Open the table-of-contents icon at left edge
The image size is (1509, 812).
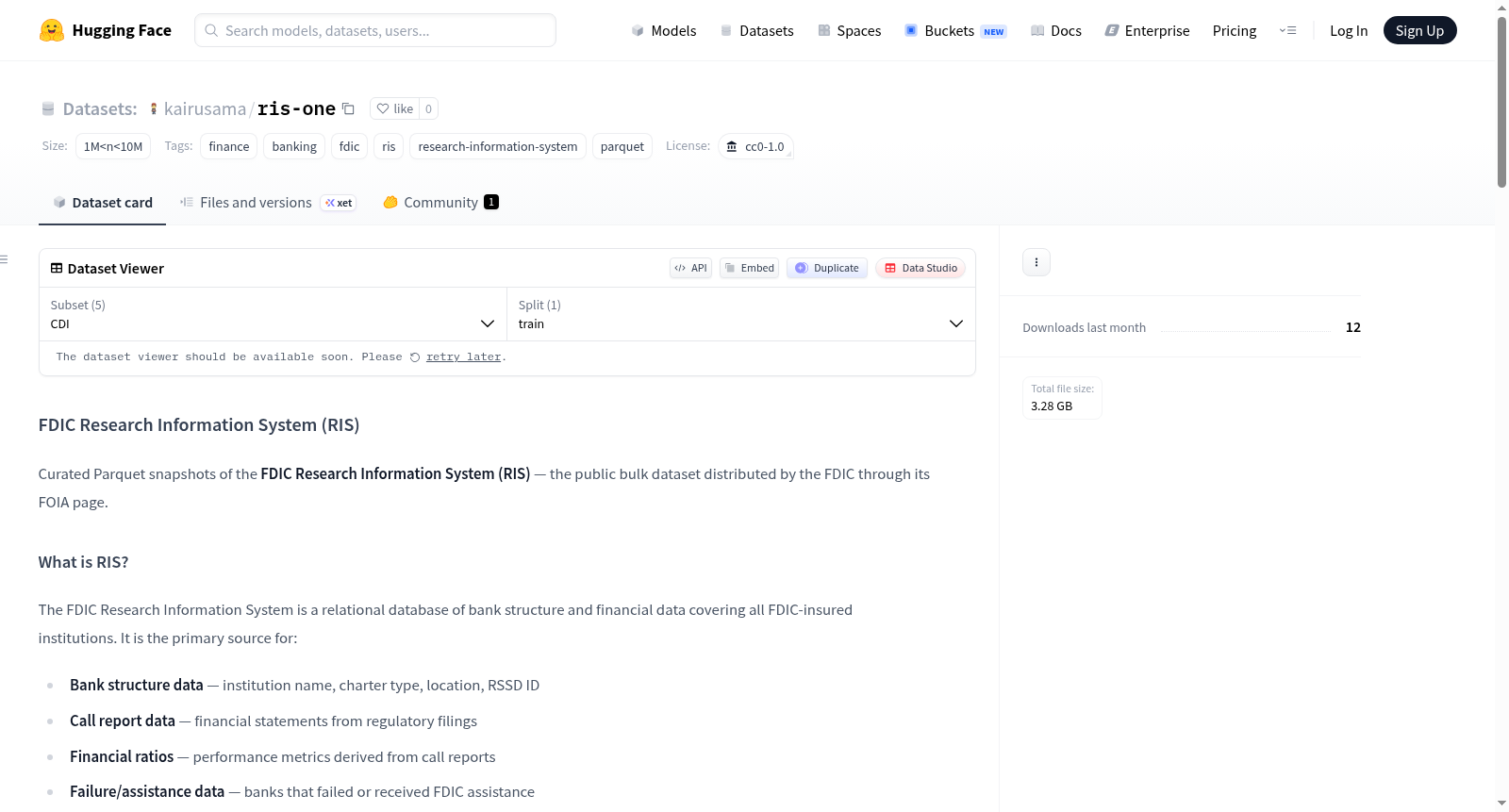[4, 259]
